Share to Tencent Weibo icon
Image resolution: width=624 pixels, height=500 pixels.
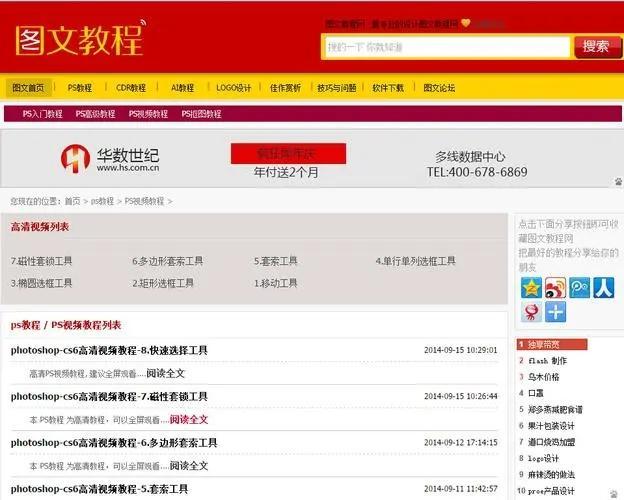pos(580,288)
